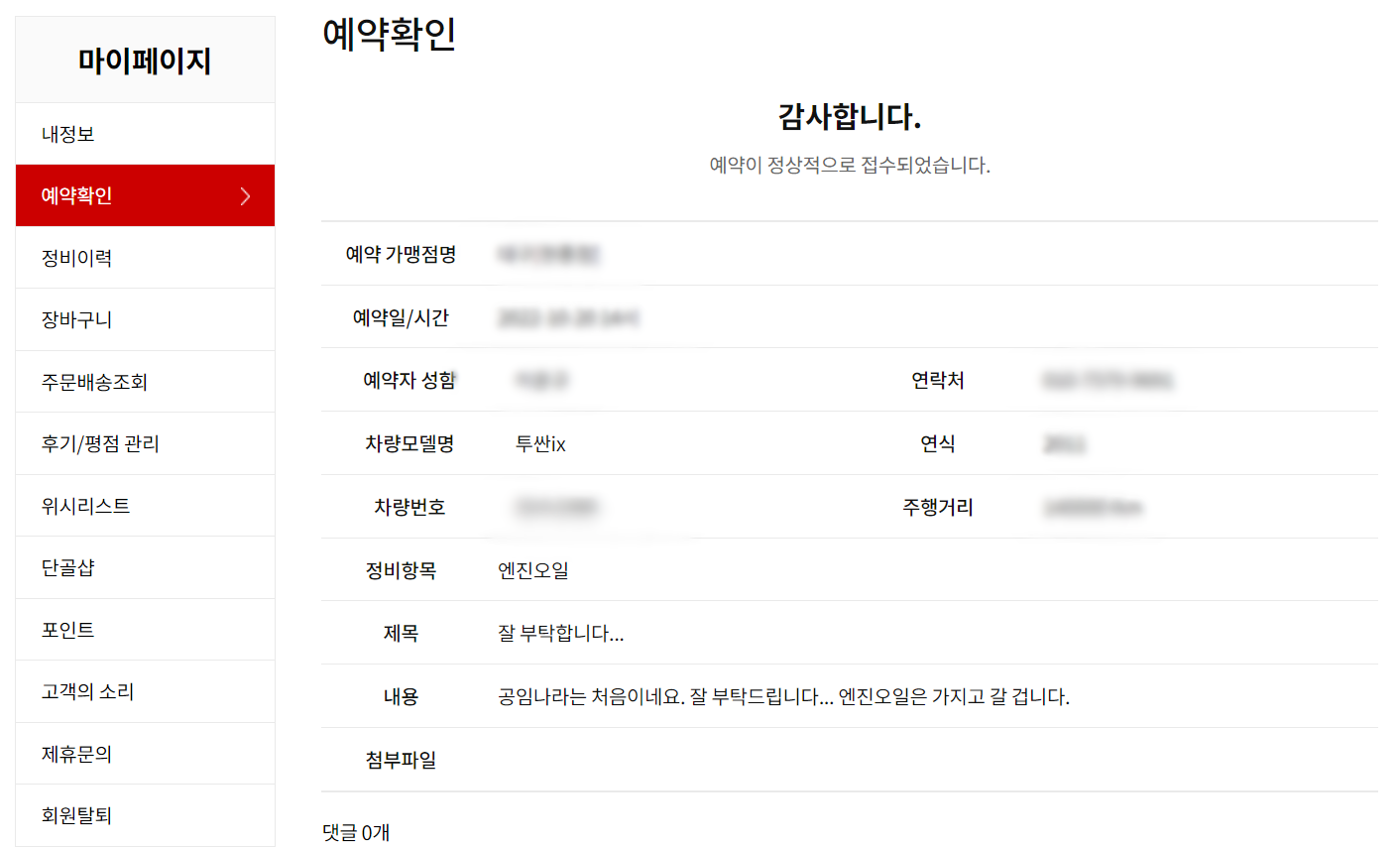Open 제휴문의 in the sidebar

(x=145, y=754)
